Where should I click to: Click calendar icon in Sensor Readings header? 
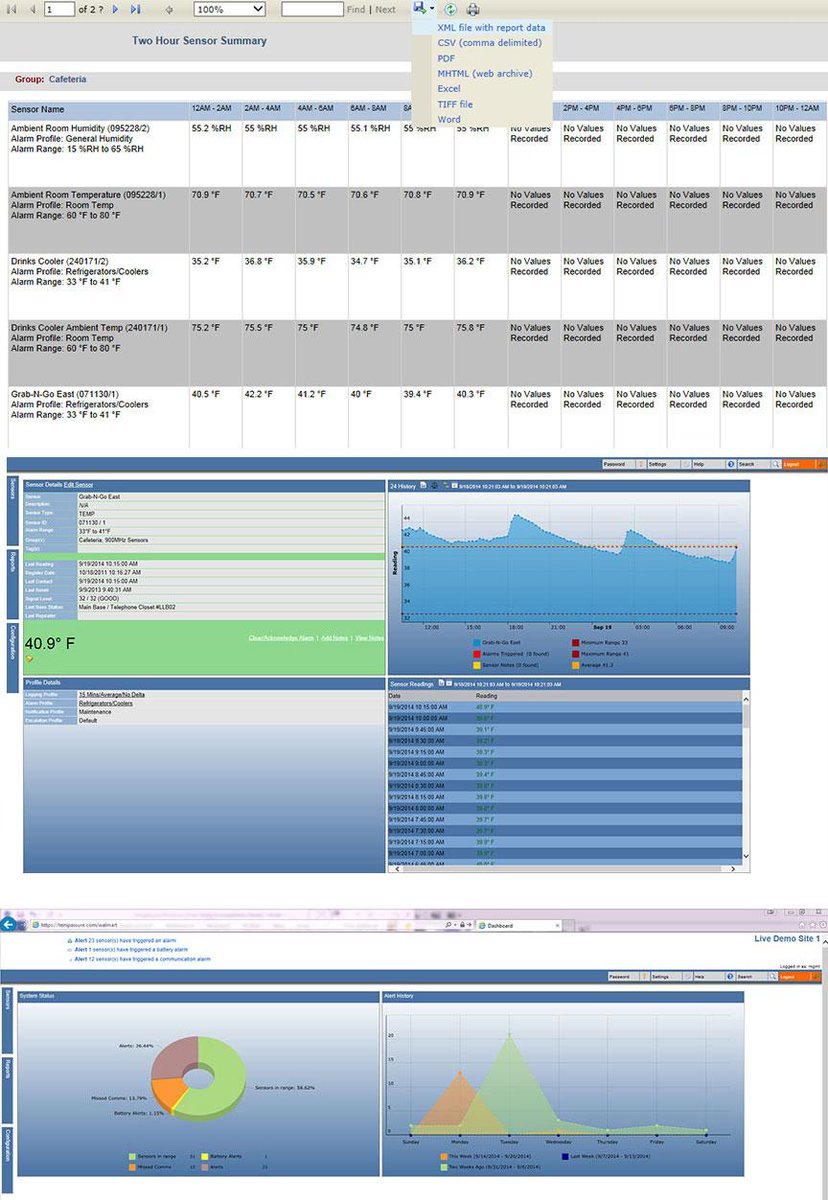tap(450, 682)
